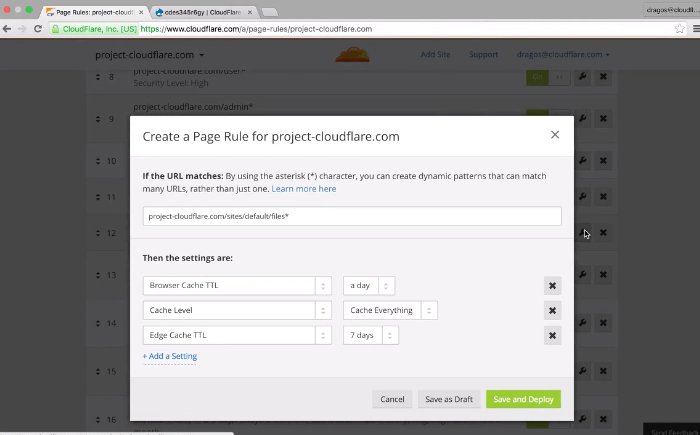Edit rule 13 with the wrench icon
Image resolution: width=700 pixels, height=435 pixels.
tap(582, 275)
